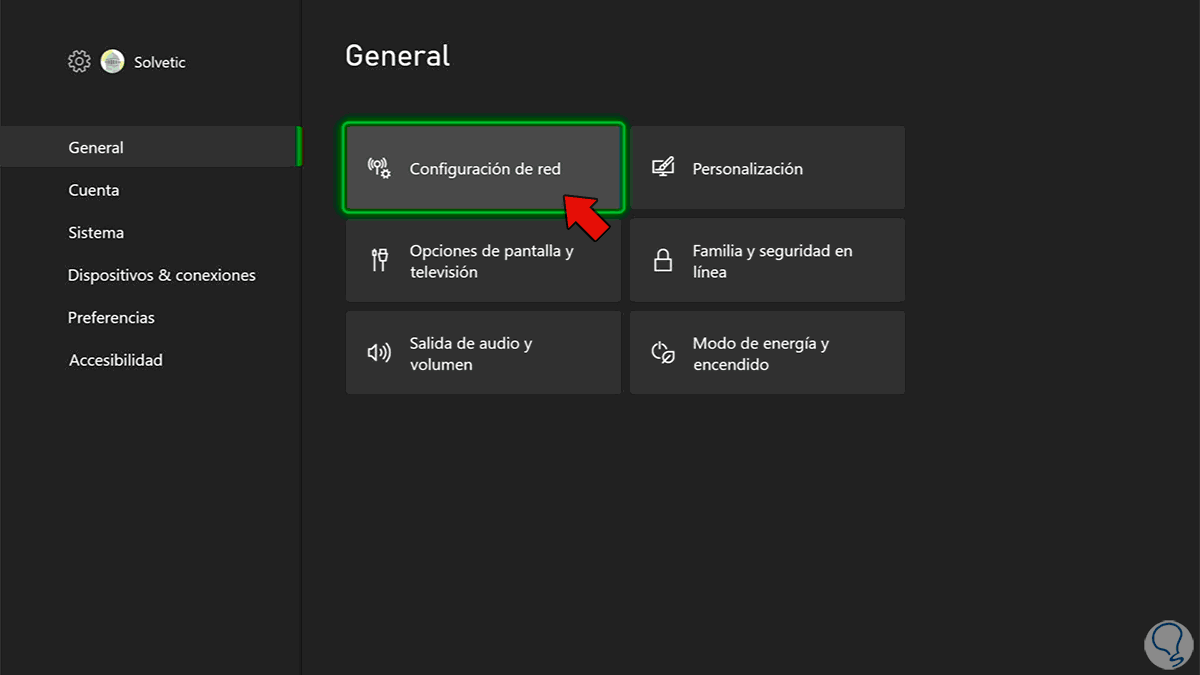Image resolution: width=1200 pixels, height=675 pixels.
Task: Click the display and TV cables icon
Action: pyautogui.click(x=379, y=261)
